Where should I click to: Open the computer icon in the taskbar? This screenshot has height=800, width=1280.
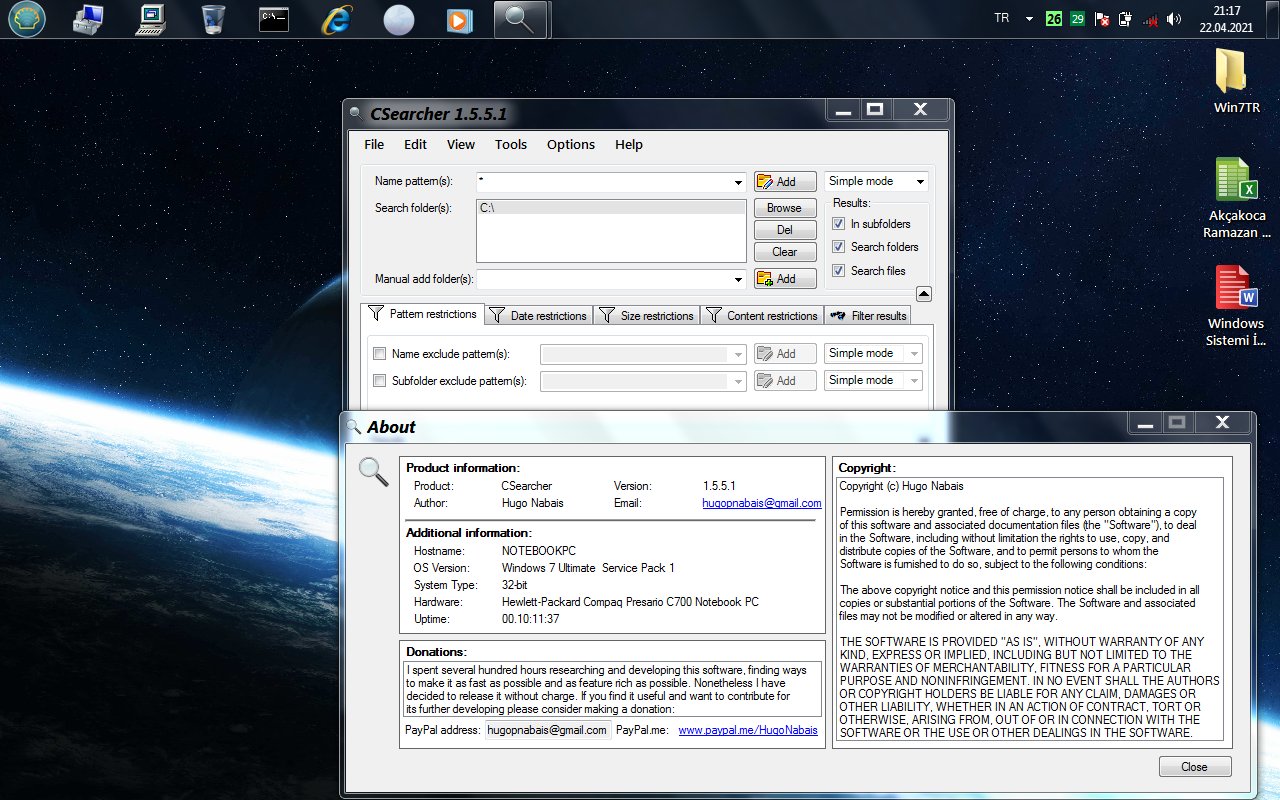tap(152, 19)
